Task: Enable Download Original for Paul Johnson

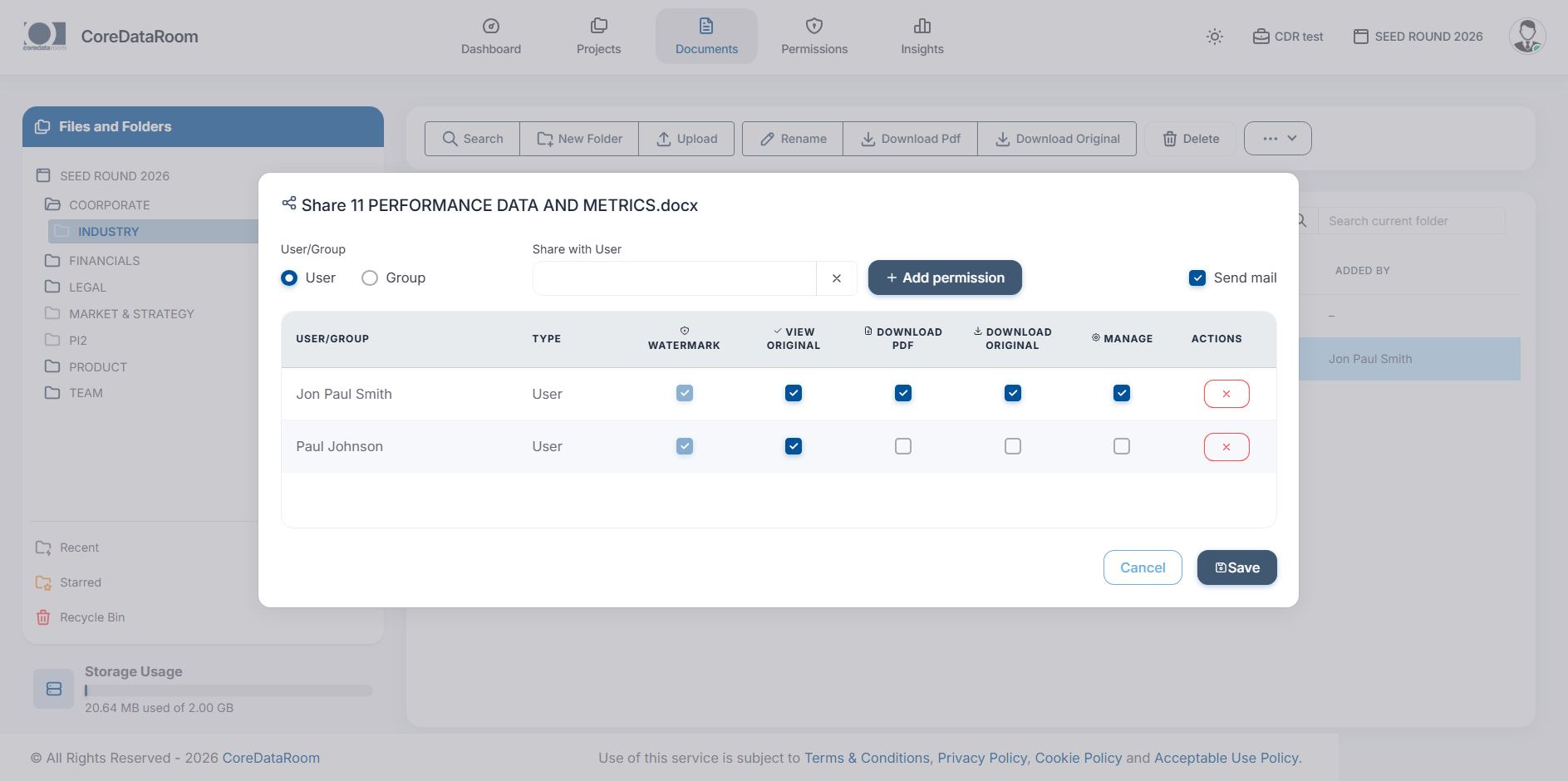Action: [x=1013, y=446]
